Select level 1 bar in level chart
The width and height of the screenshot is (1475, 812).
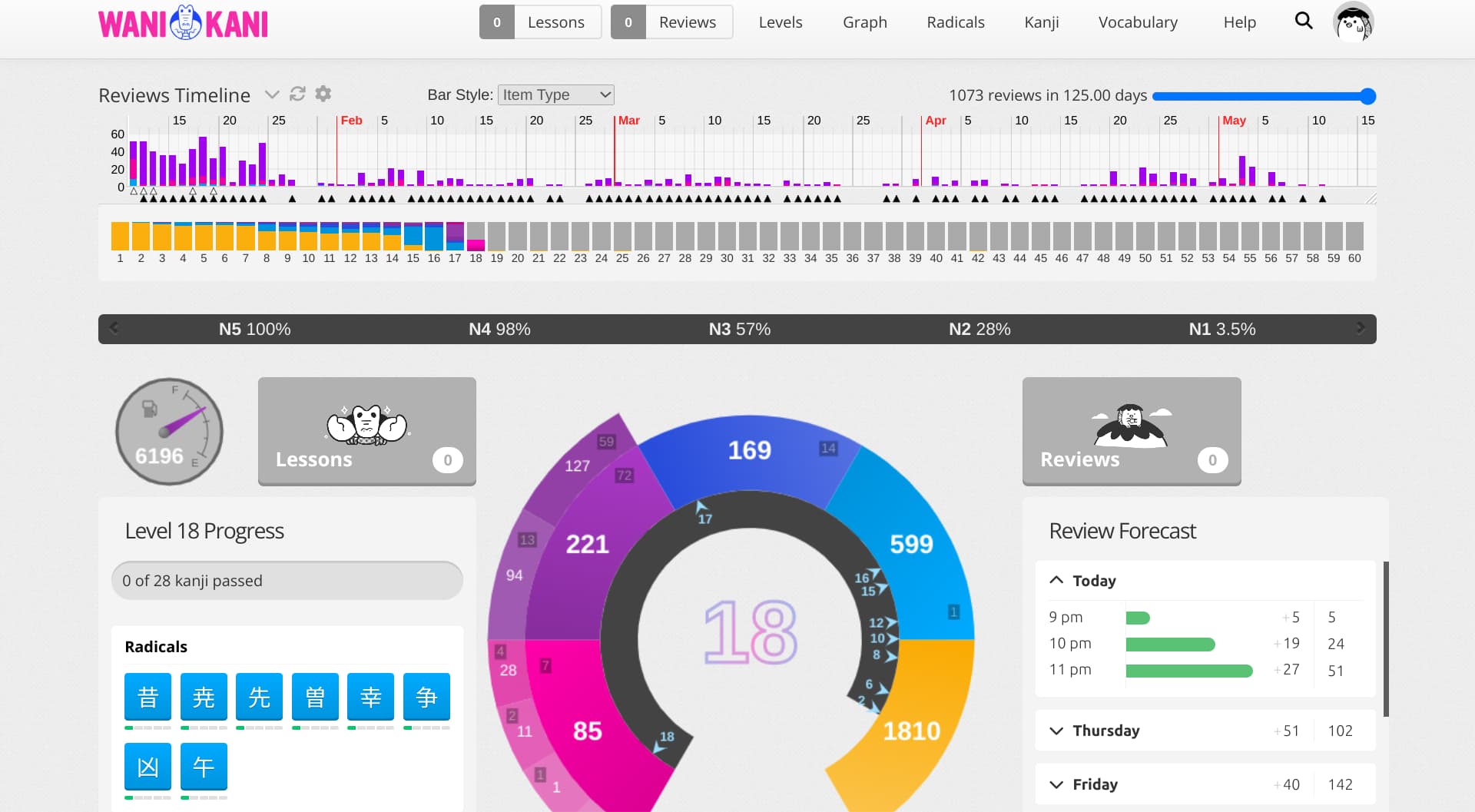pos(120,236)
